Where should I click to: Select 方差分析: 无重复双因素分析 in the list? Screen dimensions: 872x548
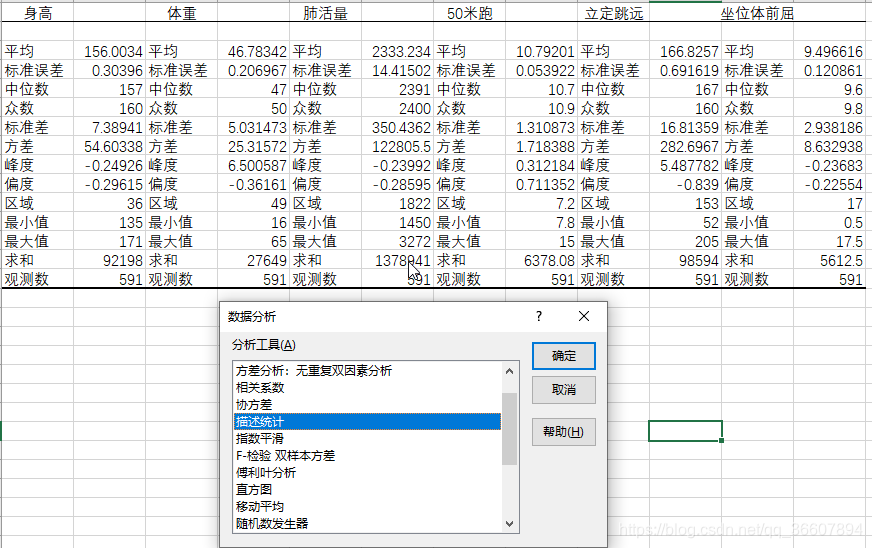pyautogui.click(x=367, y=371)
